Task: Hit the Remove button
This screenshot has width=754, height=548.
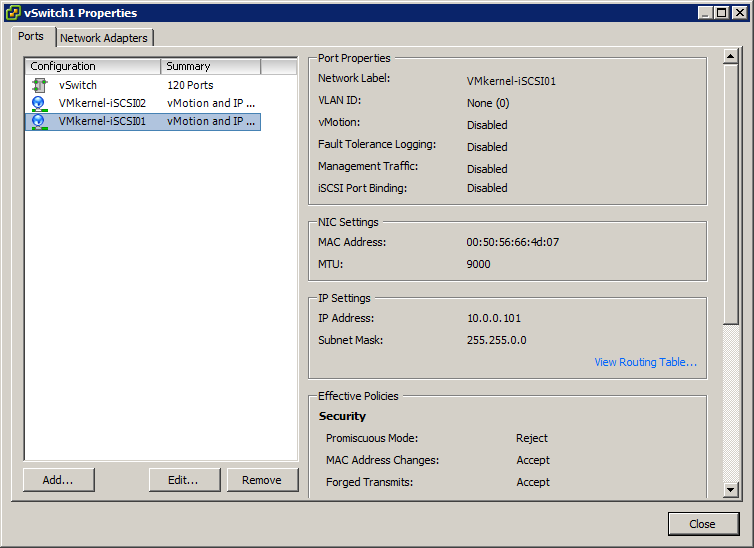Action: click(x=262, y=480)
